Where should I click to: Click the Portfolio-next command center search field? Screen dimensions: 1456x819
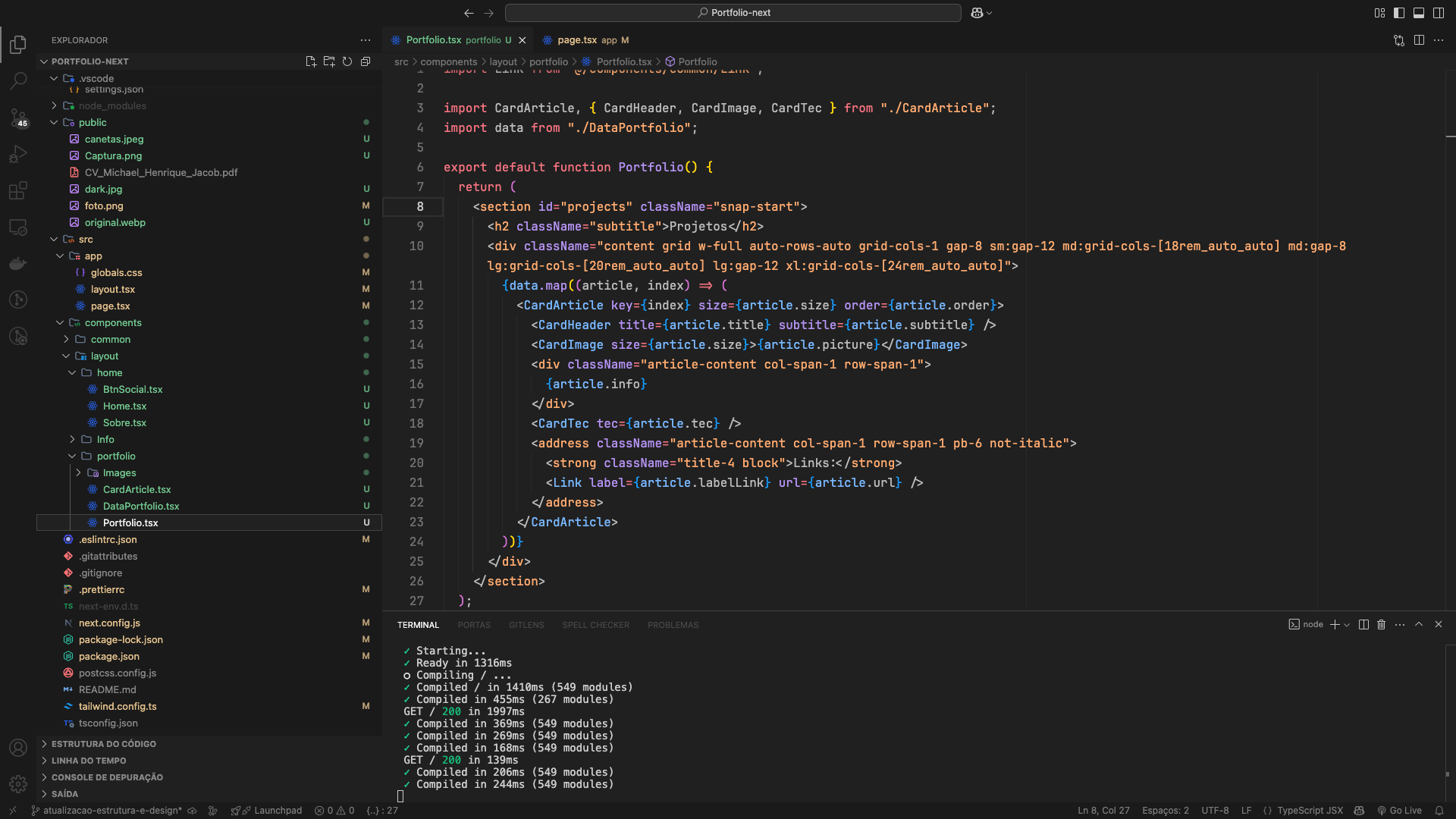(x=733, y=13)
